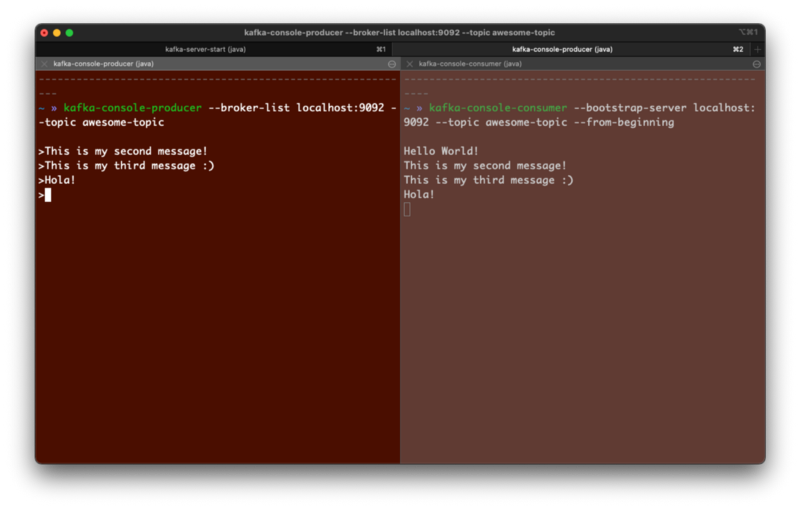Click consumer line "This is my third message :)"

(488, 180)
